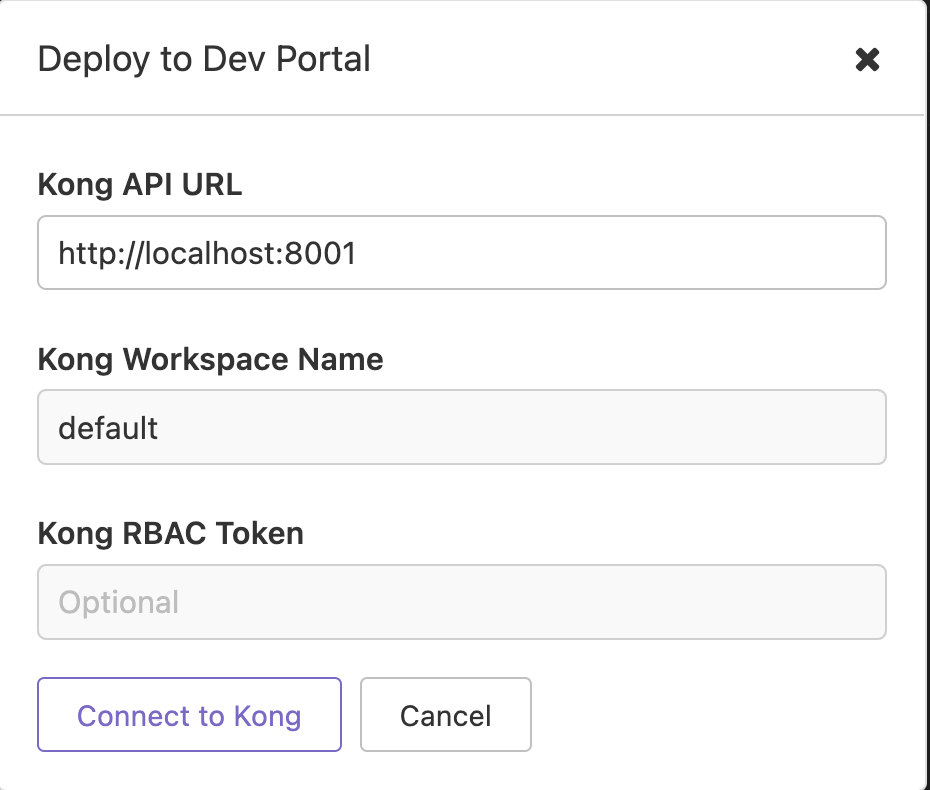Click the 'Kong API URL' label
Screen dimensions: 930x790
[140, 184]
